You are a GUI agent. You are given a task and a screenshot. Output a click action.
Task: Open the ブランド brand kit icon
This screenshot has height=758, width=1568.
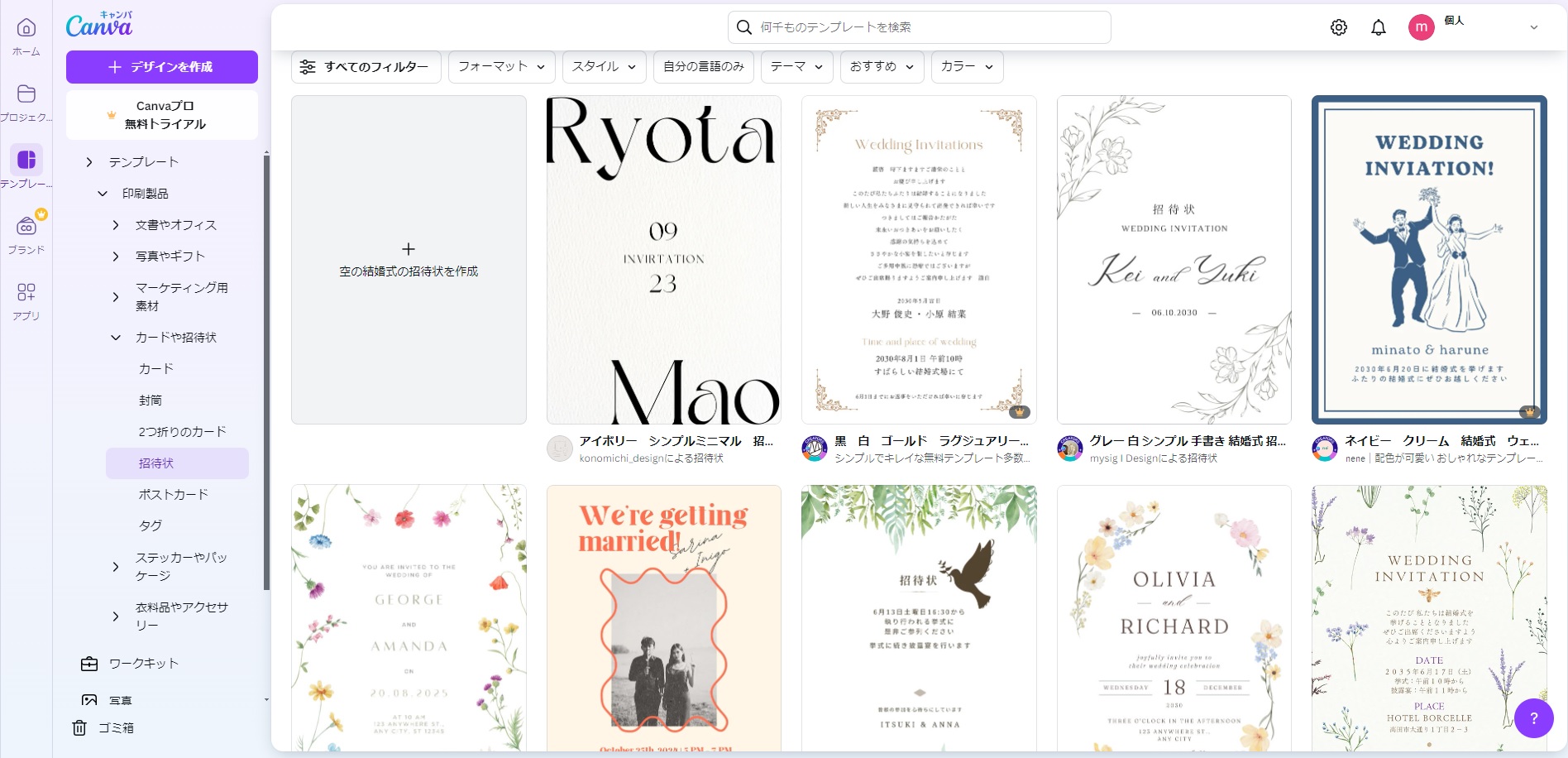pos(26,225)
